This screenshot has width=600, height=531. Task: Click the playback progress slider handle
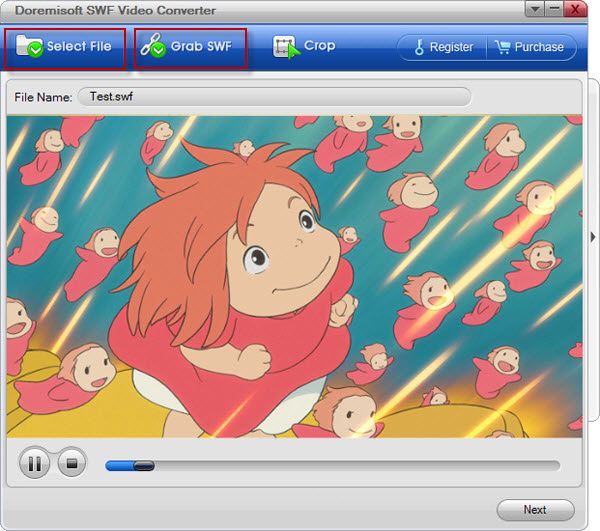144,466
